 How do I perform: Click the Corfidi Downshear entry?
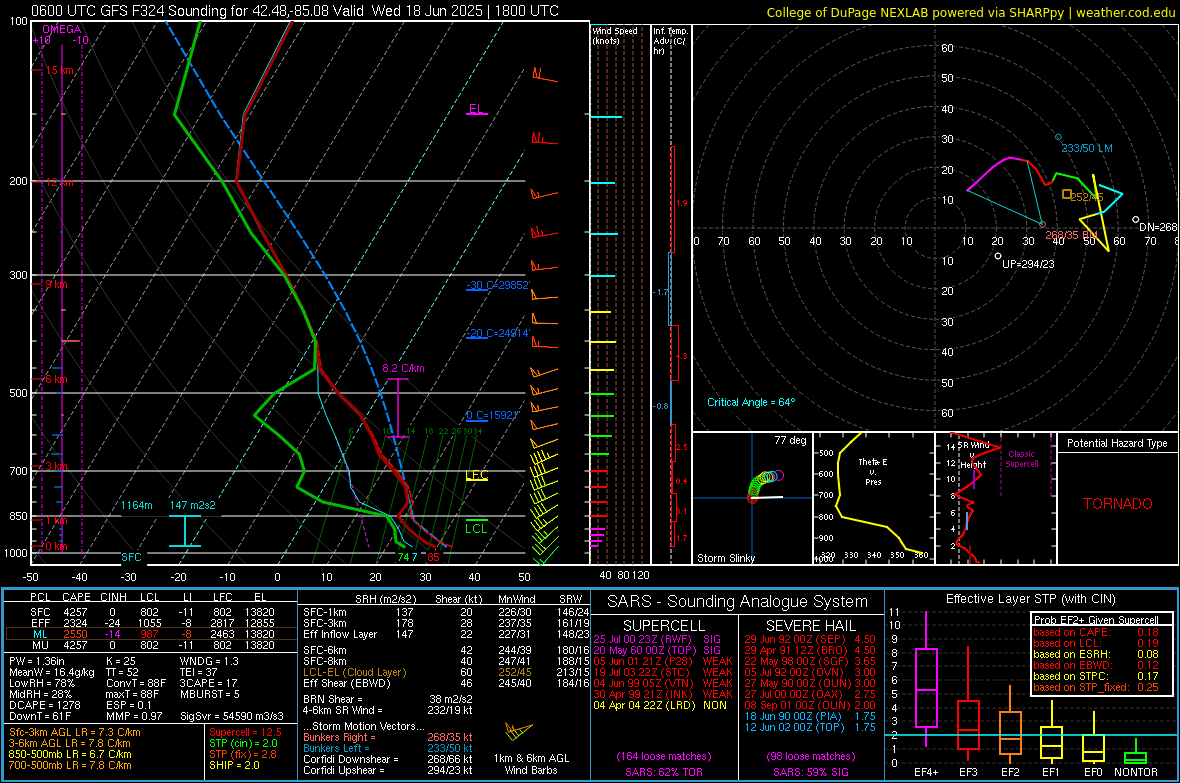coord(388,759)
